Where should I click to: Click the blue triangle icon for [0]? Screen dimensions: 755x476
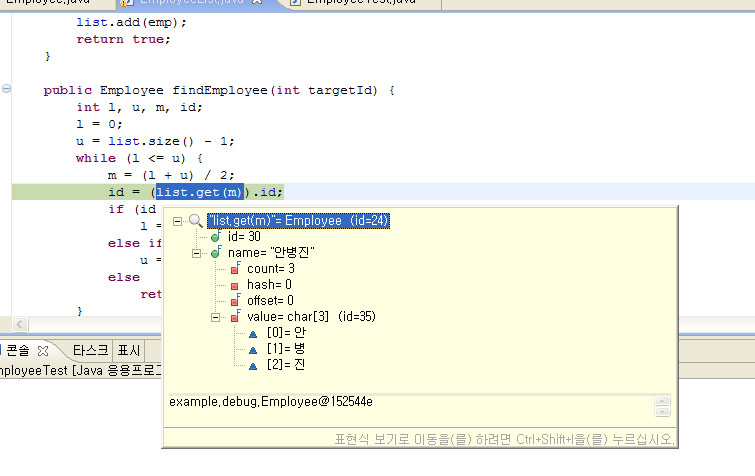(x=253, y=334)
